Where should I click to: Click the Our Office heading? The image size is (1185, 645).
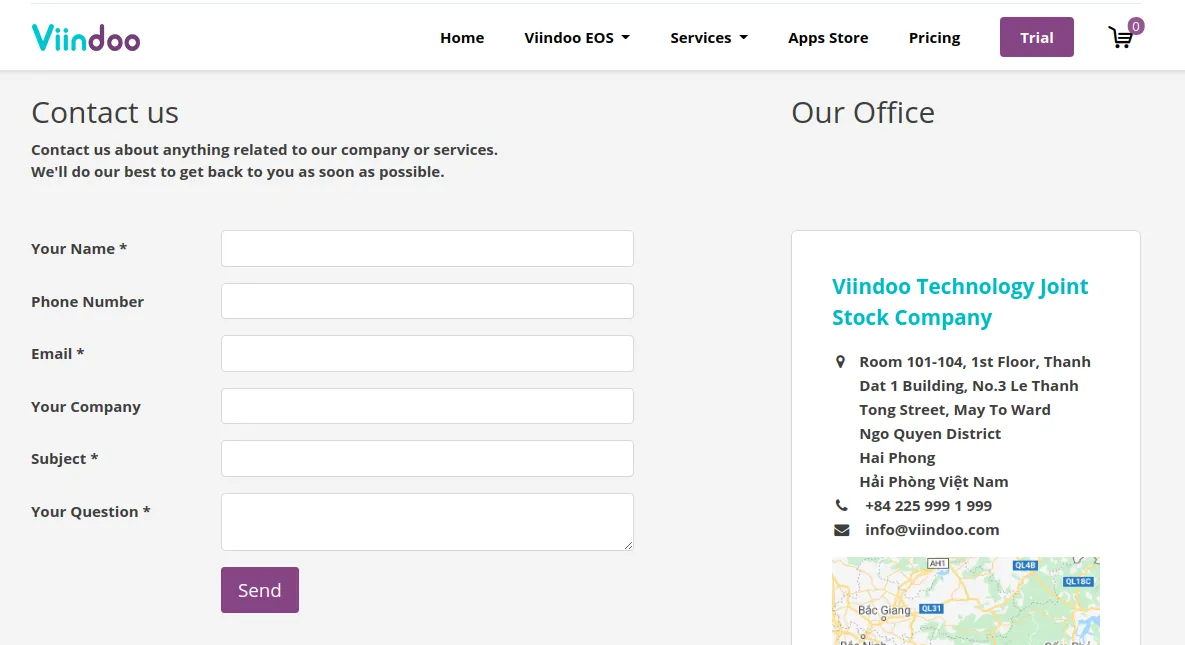[x=862, y=113]
